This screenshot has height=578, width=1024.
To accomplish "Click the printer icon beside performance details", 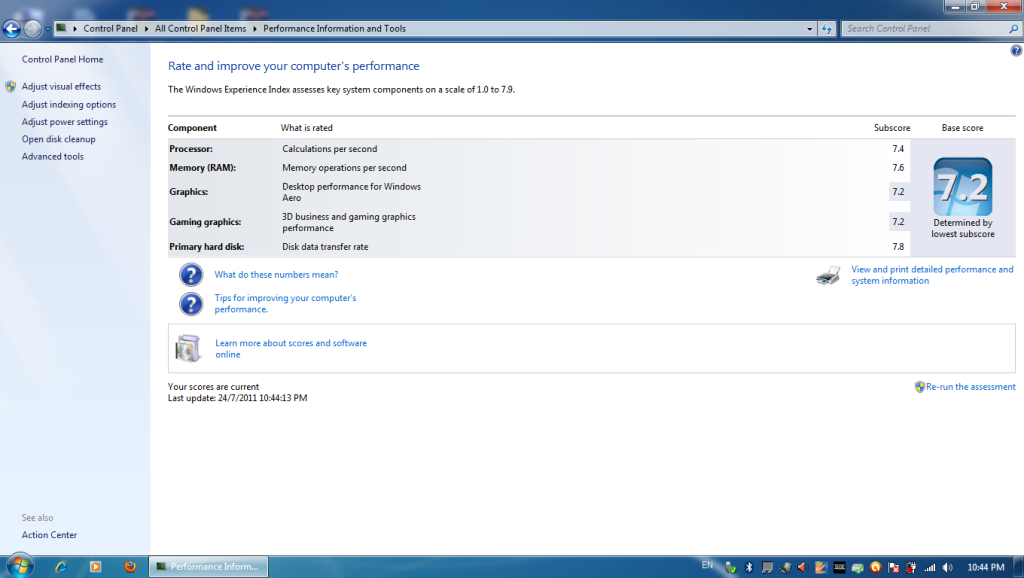I will [x=828, y=276].
